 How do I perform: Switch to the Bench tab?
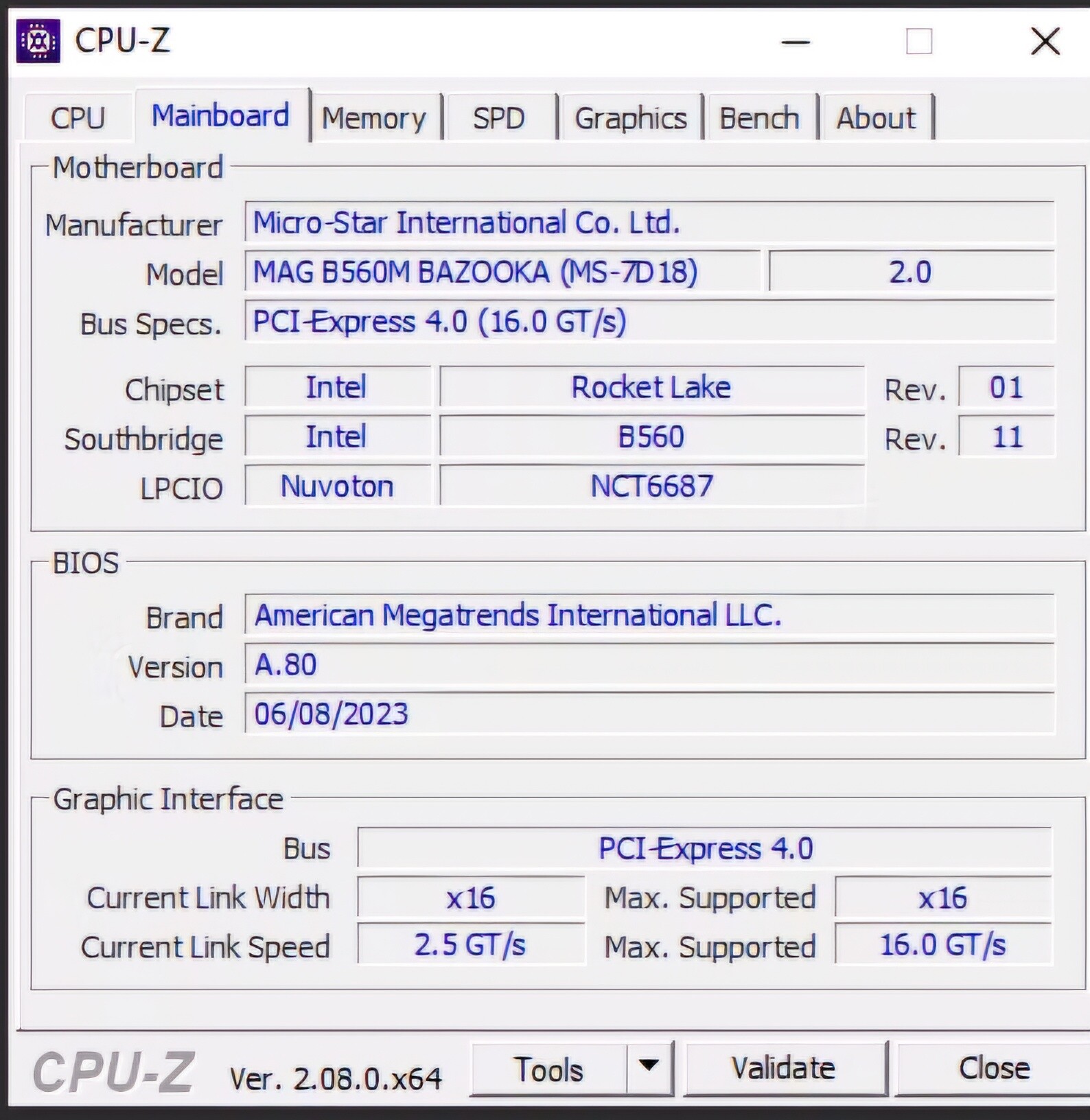(x=760, y=118)
